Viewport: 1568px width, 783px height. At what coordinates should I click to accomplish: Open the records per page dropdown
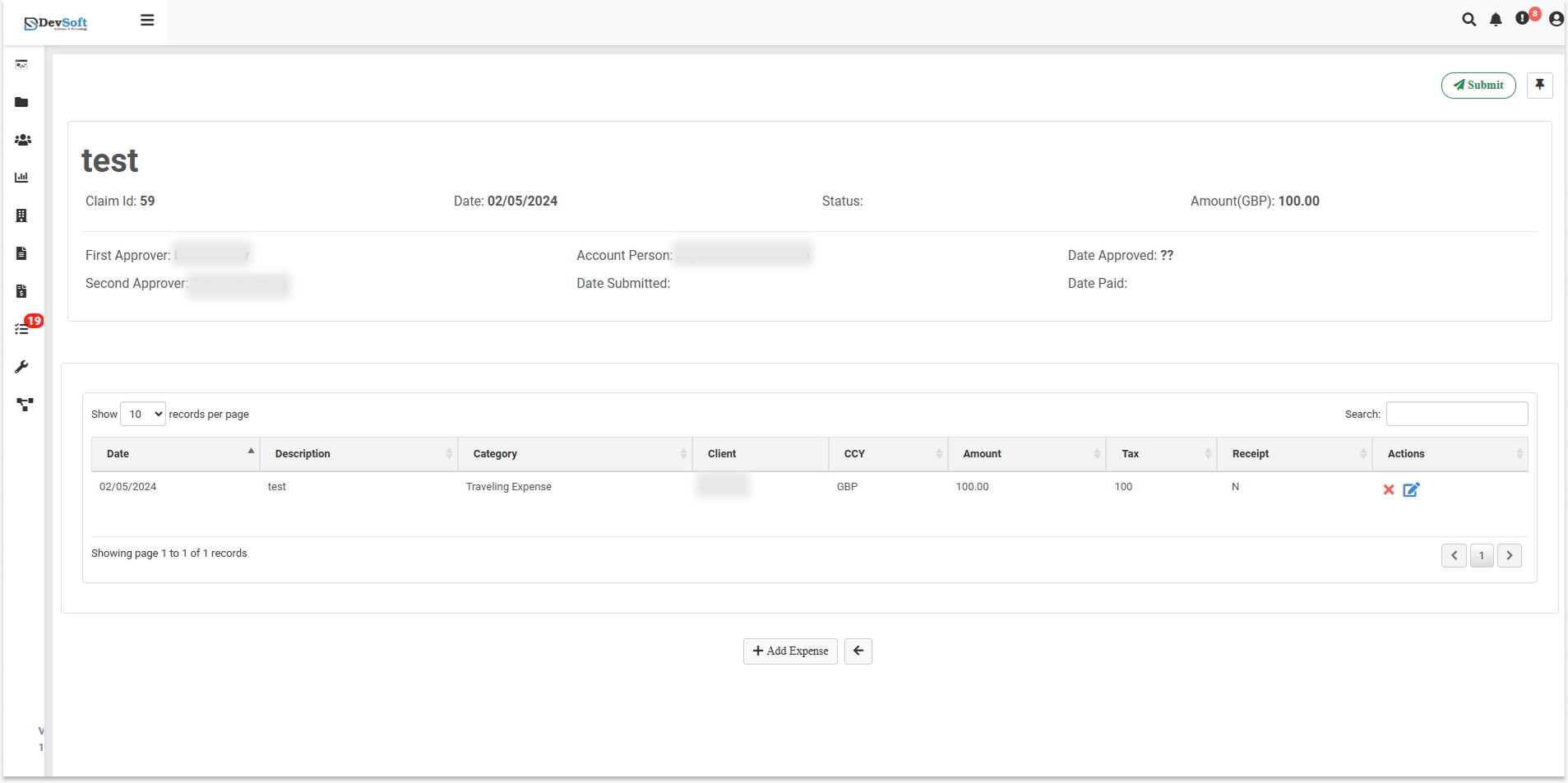143,414
